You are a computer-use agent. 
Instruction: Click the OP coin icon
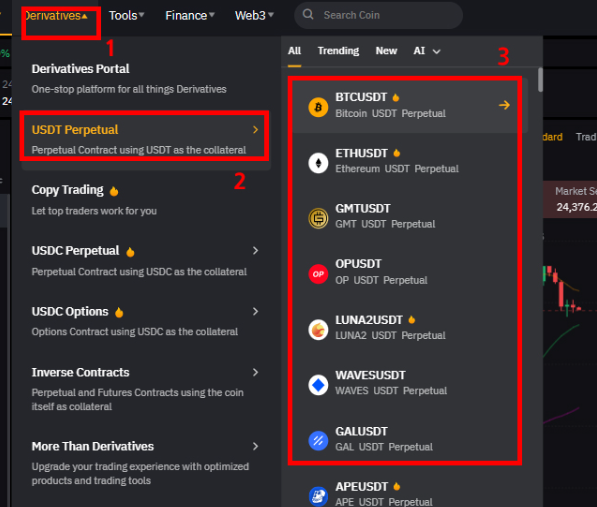point(318,274)
